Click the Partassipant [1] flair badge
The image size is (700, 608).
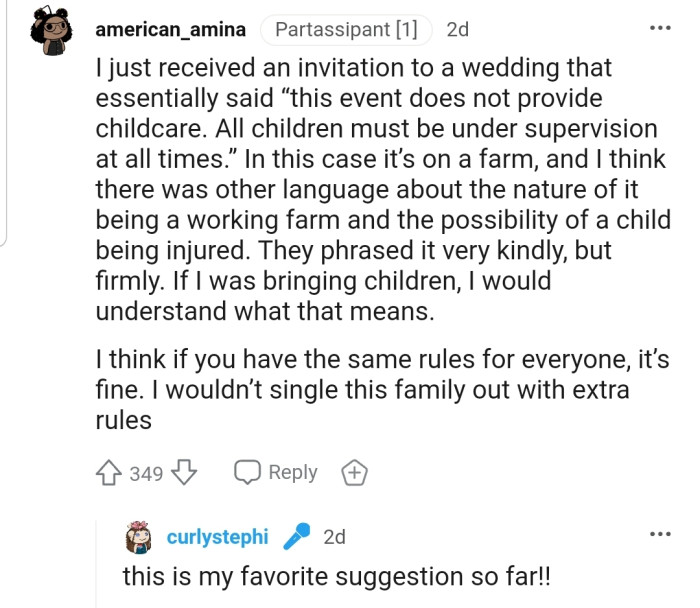pos(346,29)
